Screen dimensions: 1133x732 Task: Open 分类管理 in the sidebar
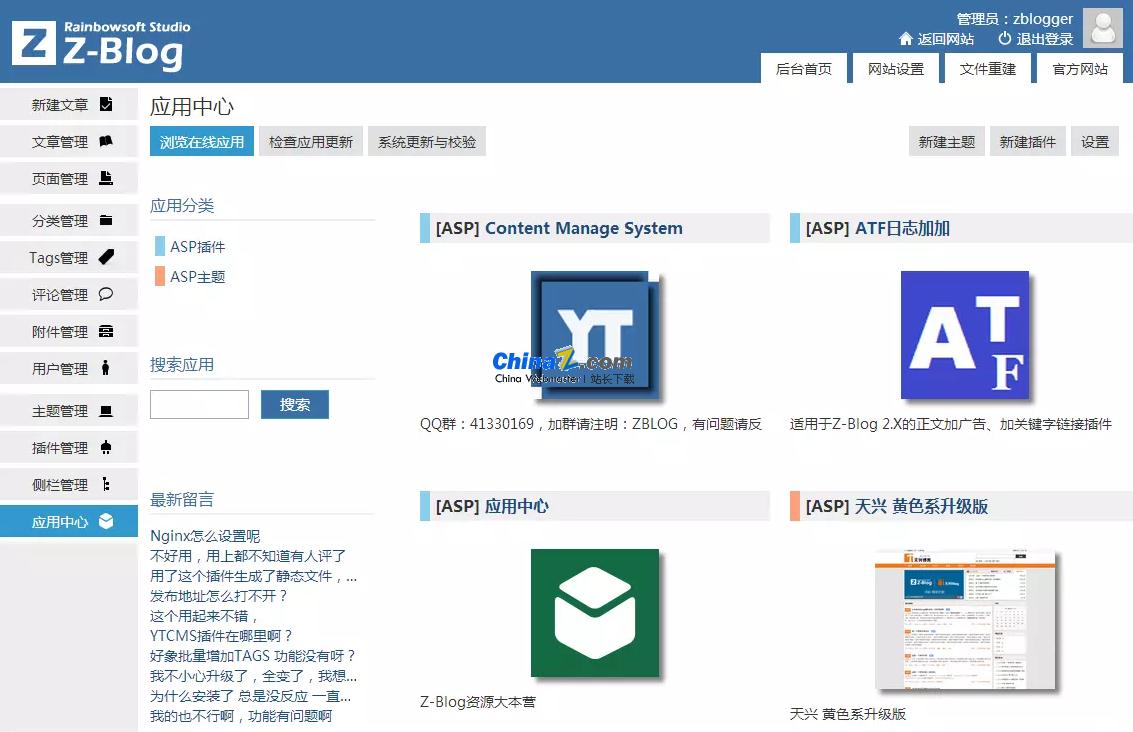[69, 220]
